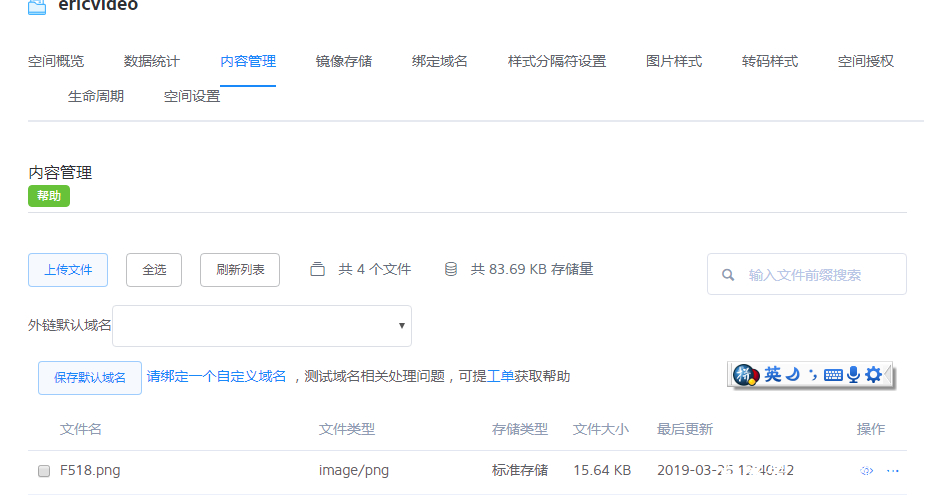Click the 2019-03-25 timestamp cell
Screen dimensions: 936x499
(725, 470)
